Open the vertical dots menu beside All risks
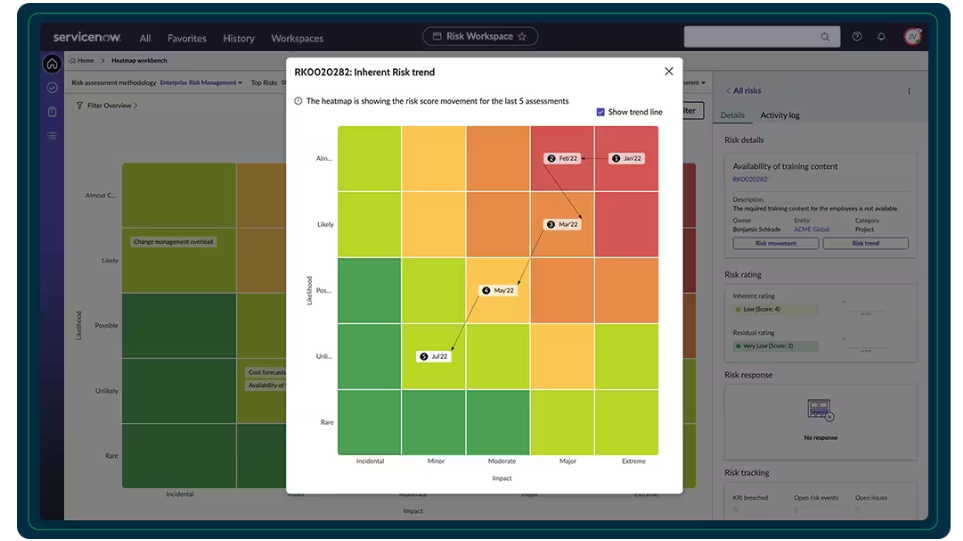This screenshot has width=963, height=541. coord(909,91)
